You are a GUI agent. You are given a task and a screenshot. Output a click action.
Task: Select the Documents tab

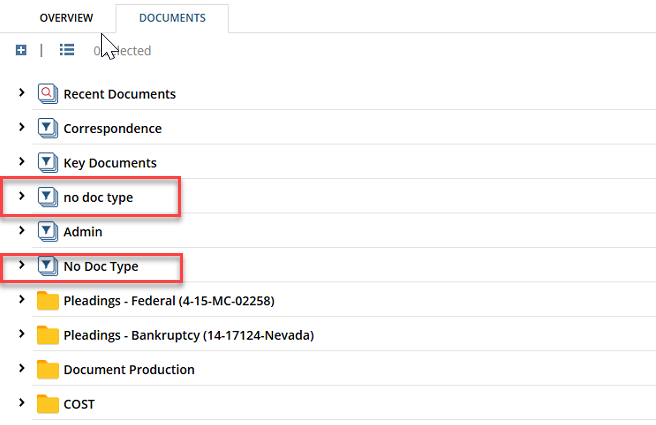(x=172, y=18)
